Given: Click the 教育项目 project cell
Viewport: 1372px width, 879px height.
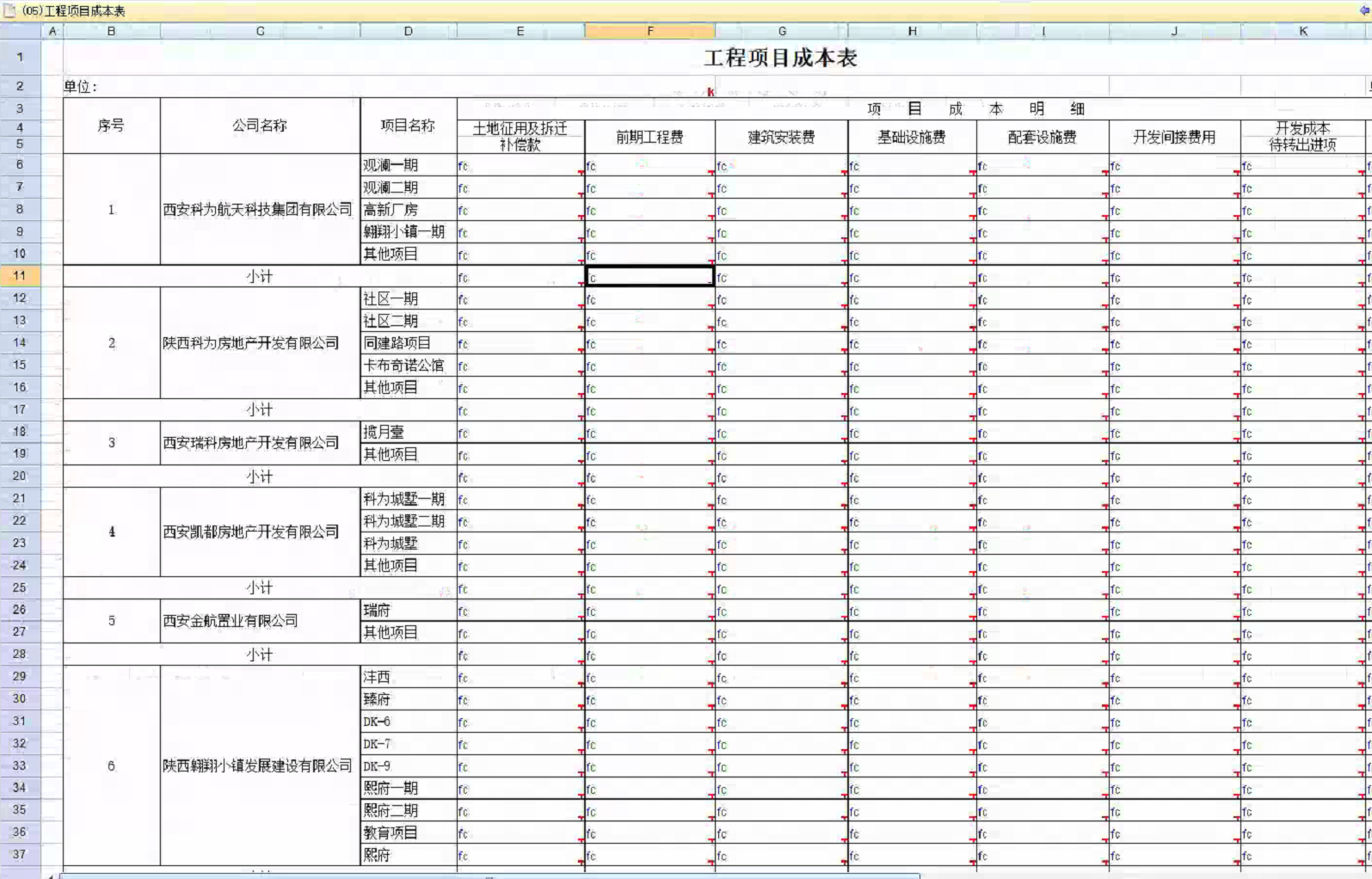Looking at the screenshot, I should click(x=409, y=833).
